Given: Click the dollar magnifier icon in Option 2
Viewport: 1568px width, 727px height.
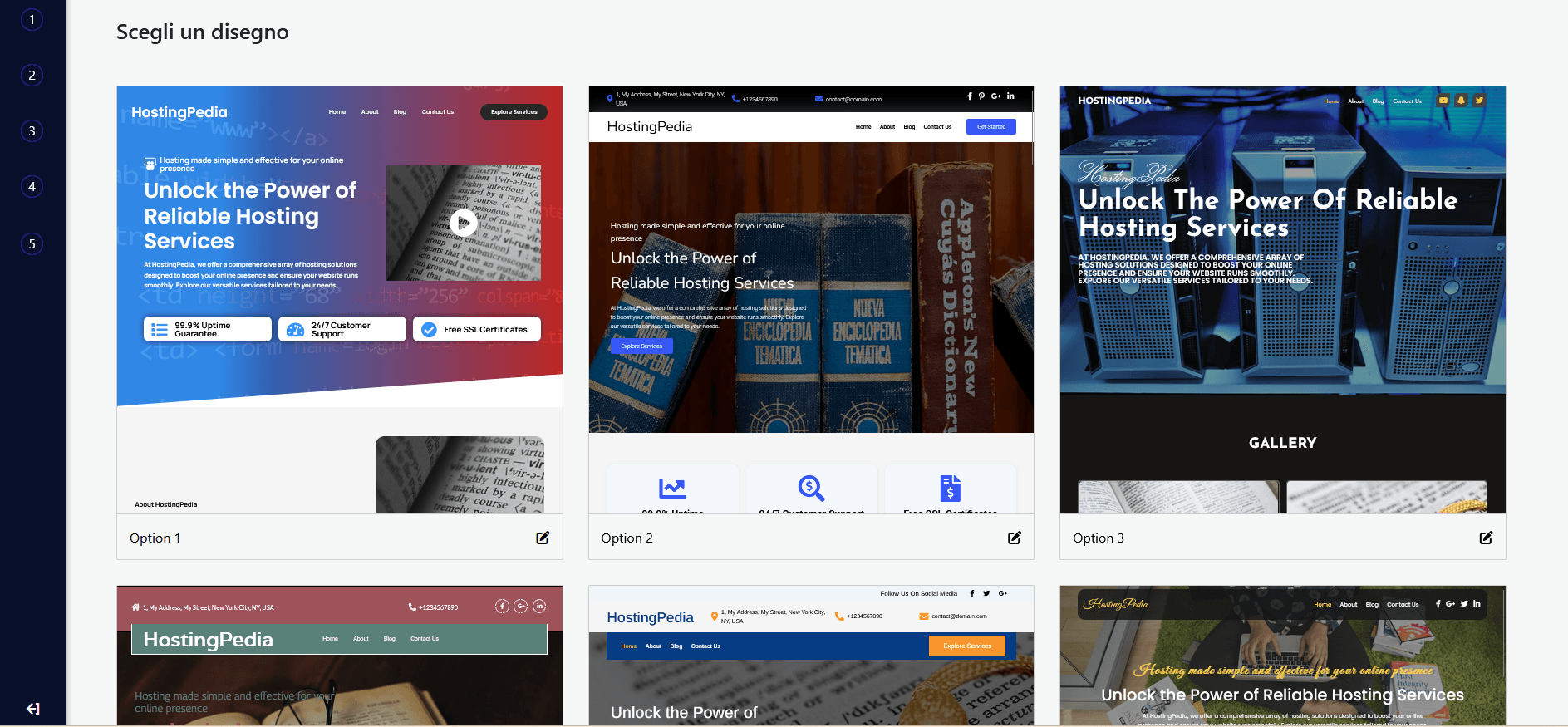Looking at the screenshot, I should (811, 489).
